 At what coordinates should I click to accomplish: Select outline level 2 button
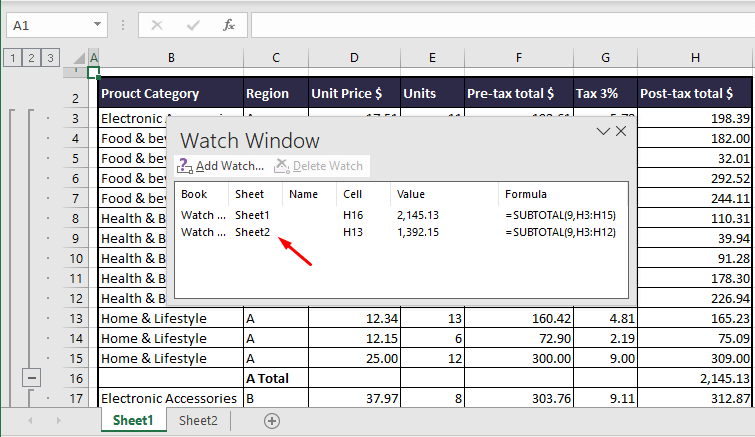pos(31,58)
